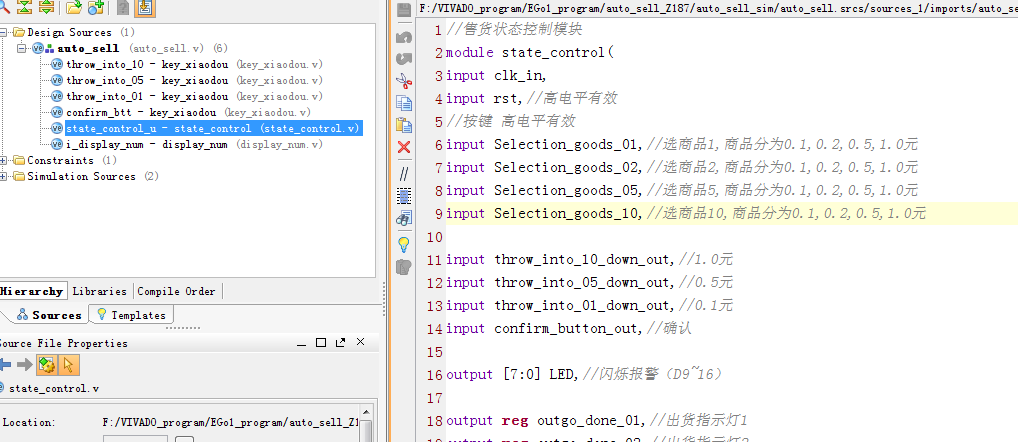
Task: Toggle the highlighted scroll-to-selected-object button in Sources toolbar
Action: point(145,9)
